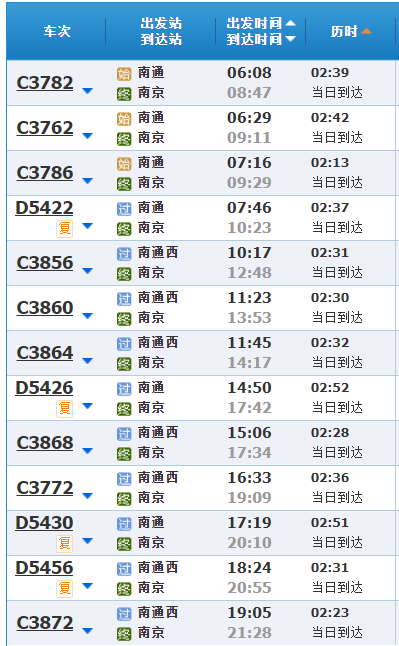Open train number link C3868

[45, 443]
